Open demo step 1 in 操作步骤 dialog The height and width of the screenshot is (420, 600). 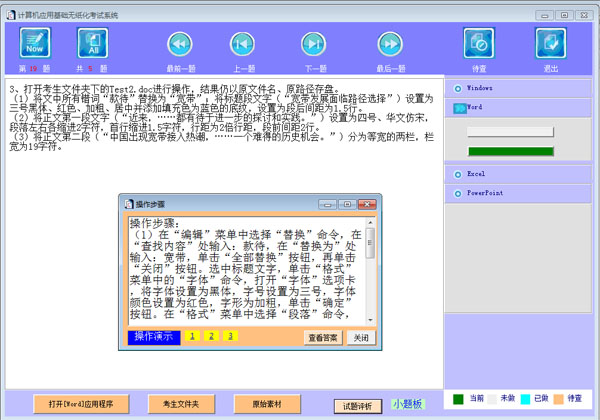192,337
